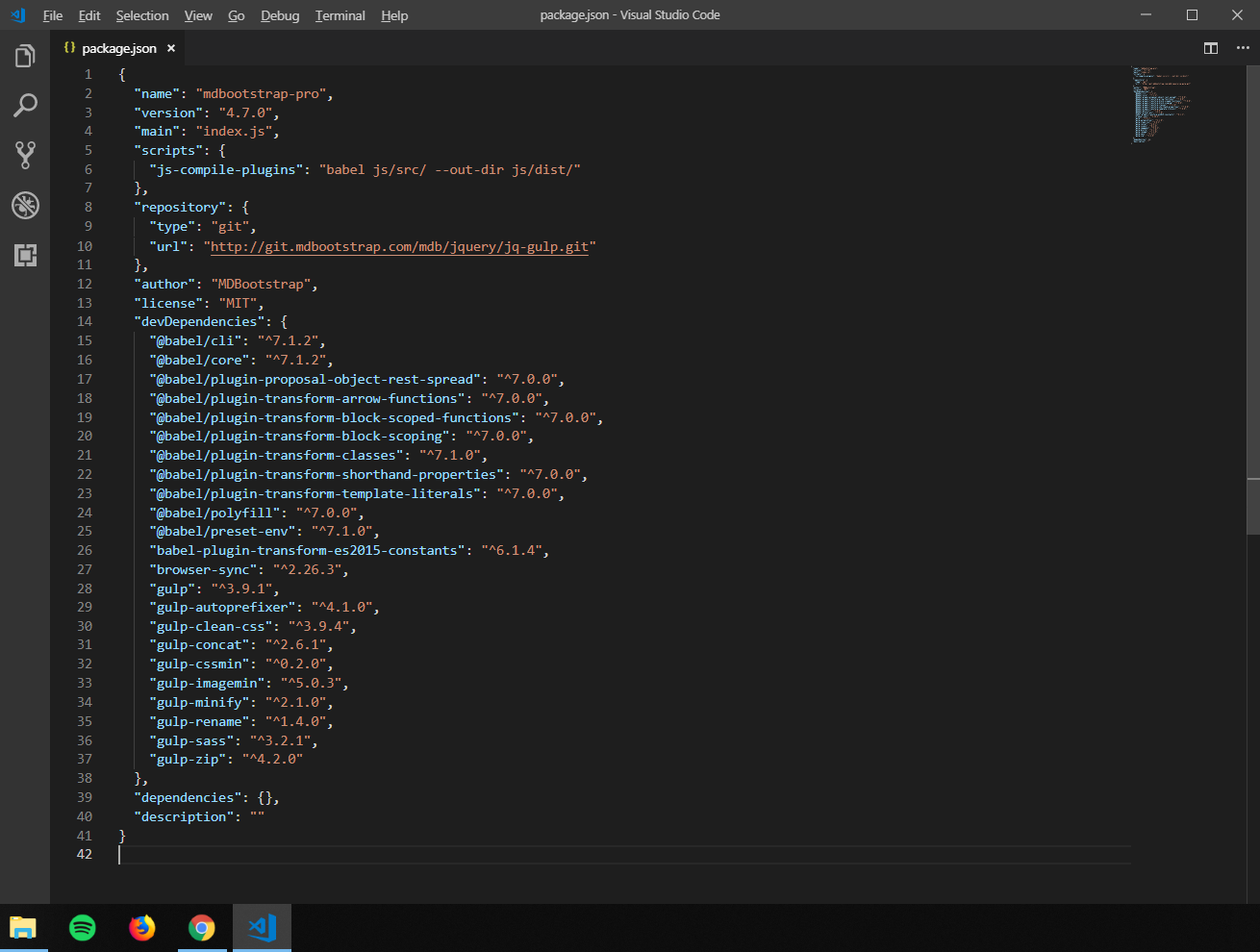
Task: Click the "gulp-minify" key
Action: click(x=199, y=702)
